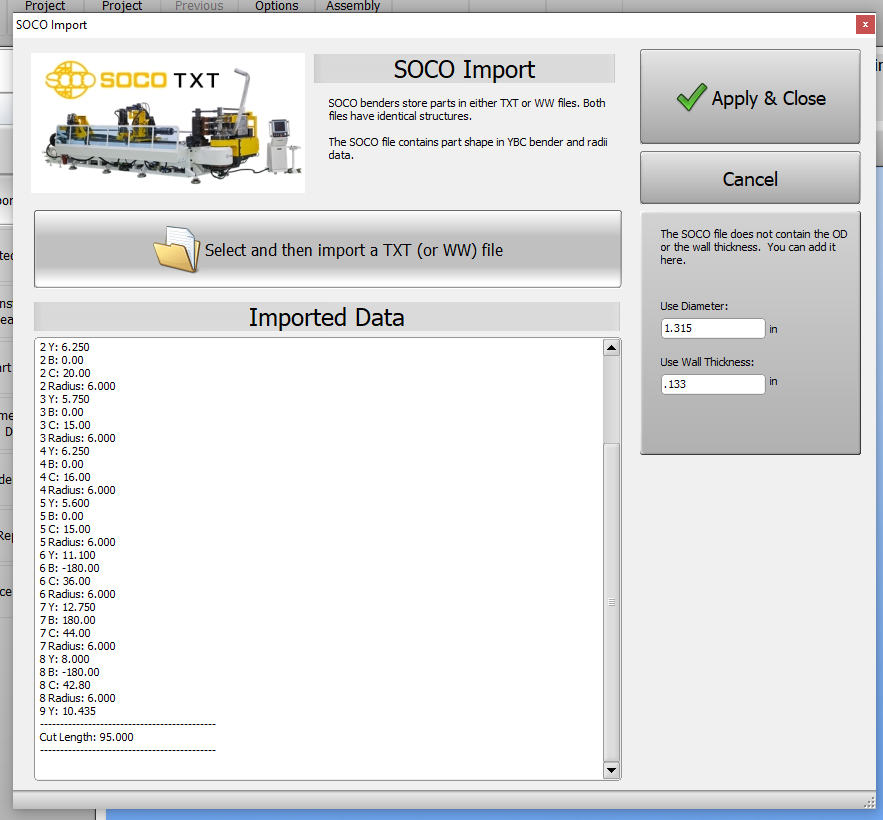Click the '3 Y: 5.750' line
The width and height of the screenshot is (883, 820).
coord(64,399)
